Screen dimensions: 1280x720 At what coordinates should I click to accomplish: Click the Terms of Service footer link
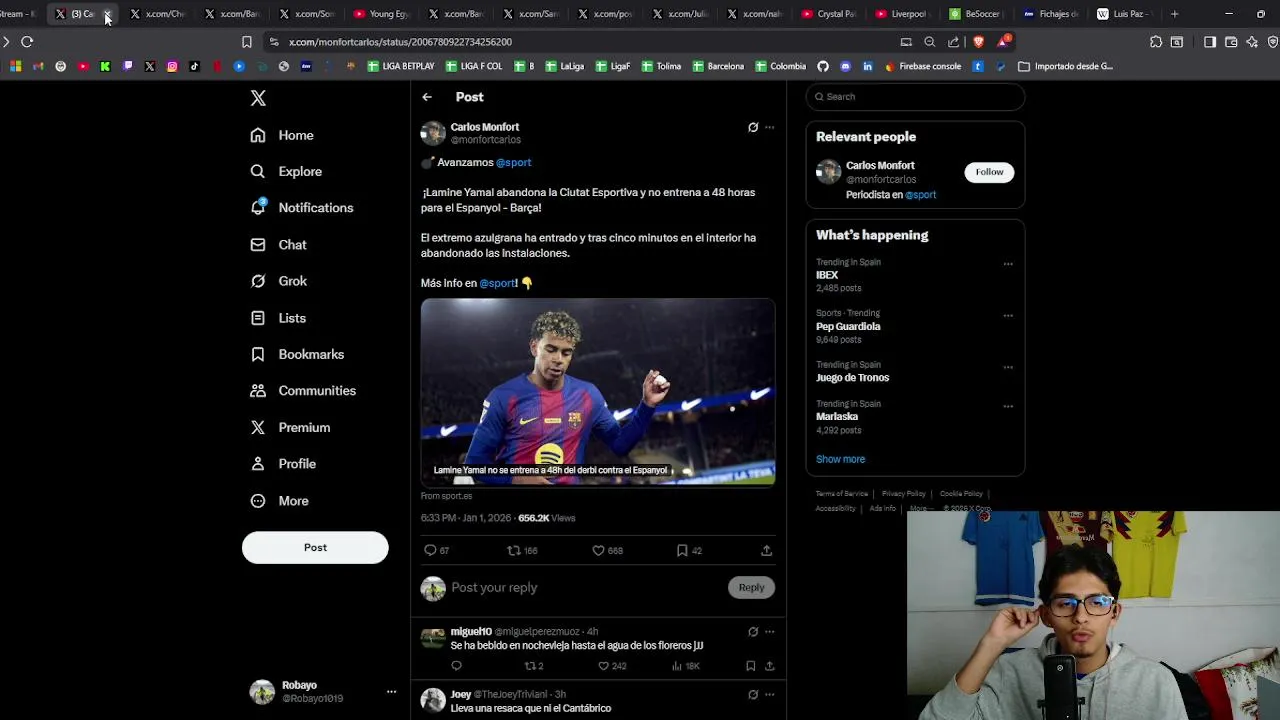pyautogui.click(x=842, y=494)
